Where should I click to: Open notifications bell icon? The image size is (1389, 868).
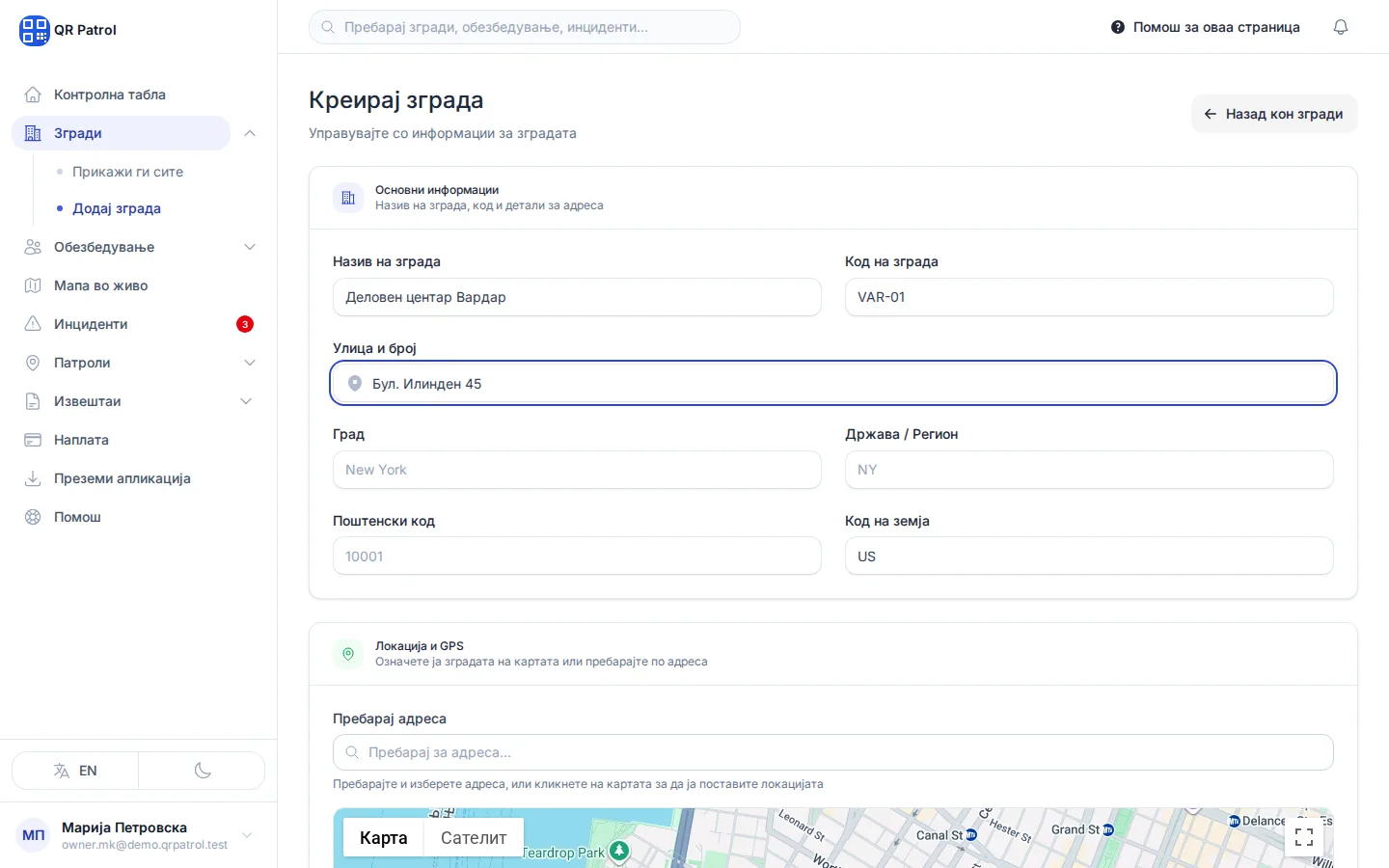[1341, 27]
